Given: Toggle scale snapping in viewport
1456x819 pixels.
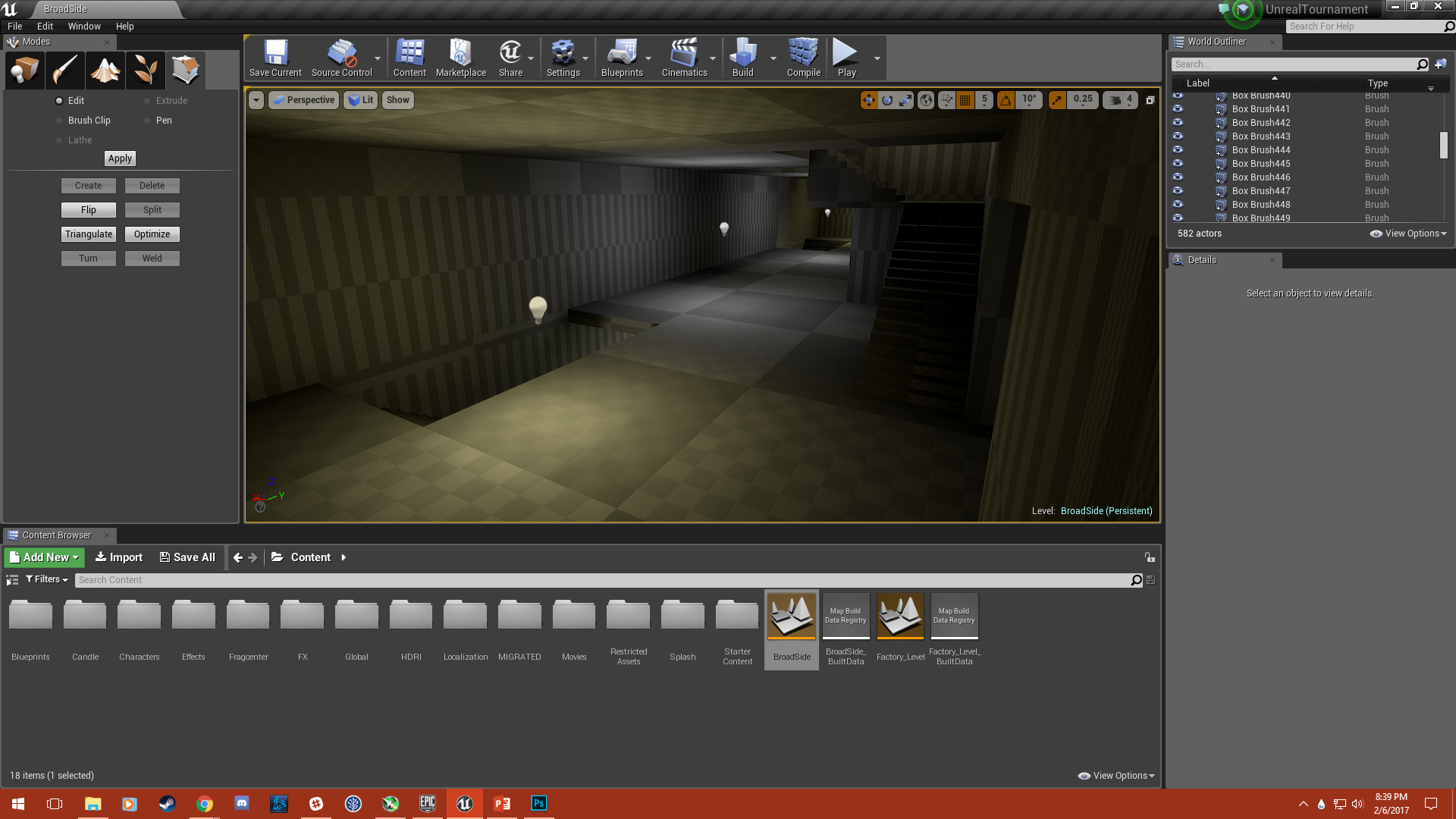Looking at the screenshot, I should coord(1057,99).
